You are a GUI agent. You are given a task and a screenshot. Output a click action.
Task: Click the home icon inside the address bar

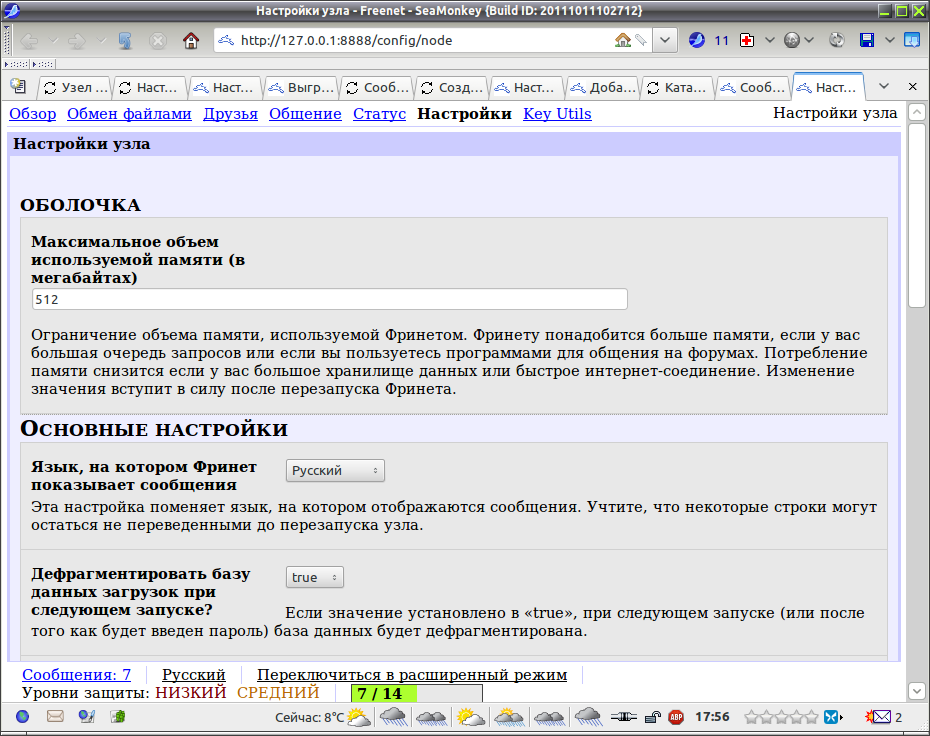click(x=623, y=40)
